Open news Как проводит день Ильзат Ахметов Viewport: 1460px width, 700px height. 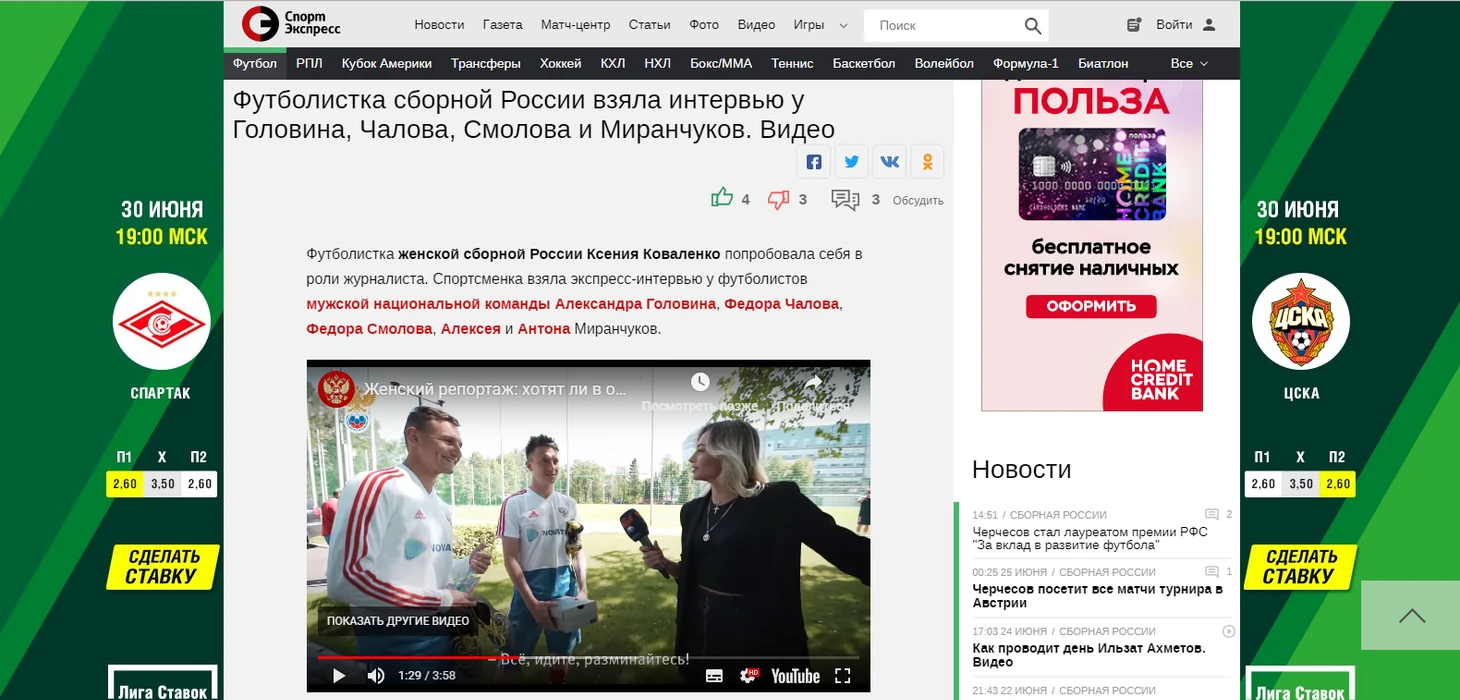click(x=1088, y=655)
